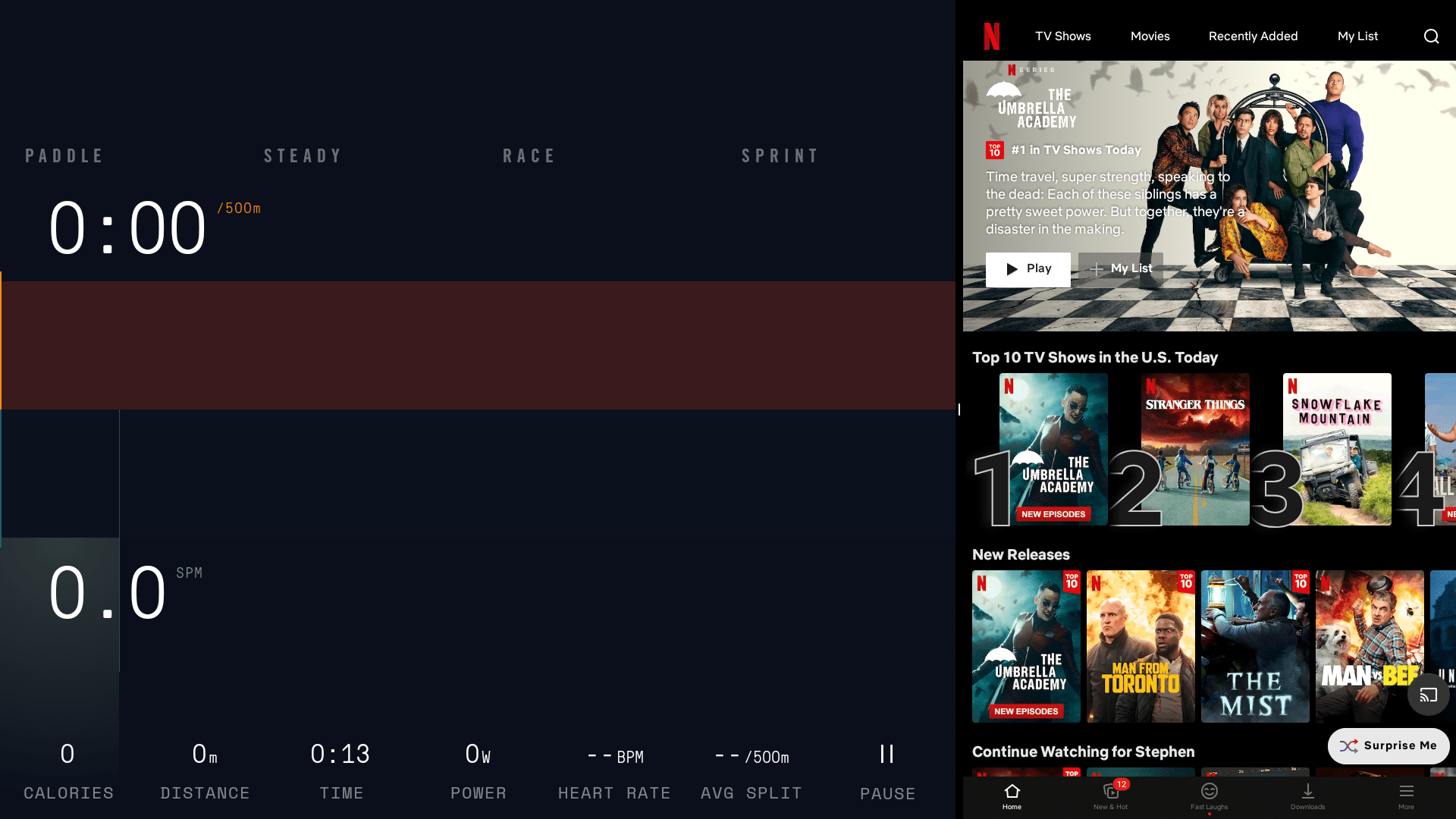
Task: Tap the Surprise Me button
Action: click(1388, 745)
